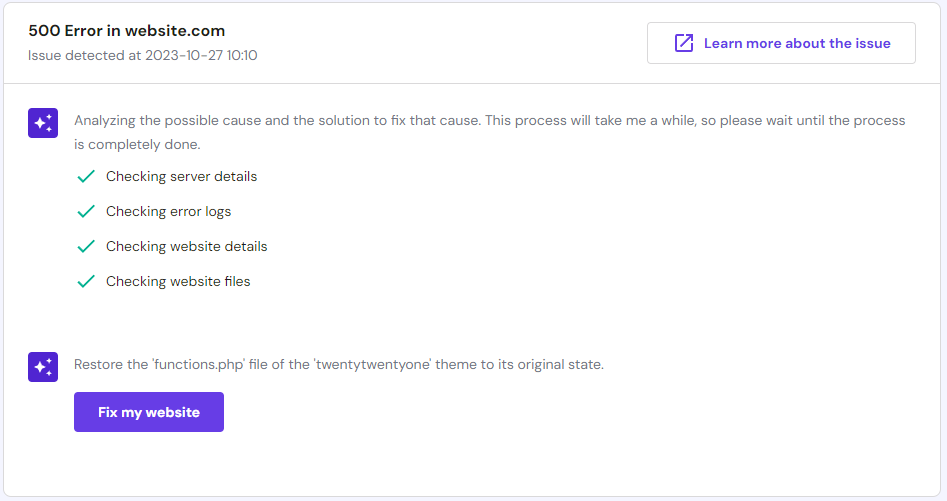Click the checkmark next to Checking error logs
Image resolution: width=947 pixels, height=501 pixels.
(86, 212)
